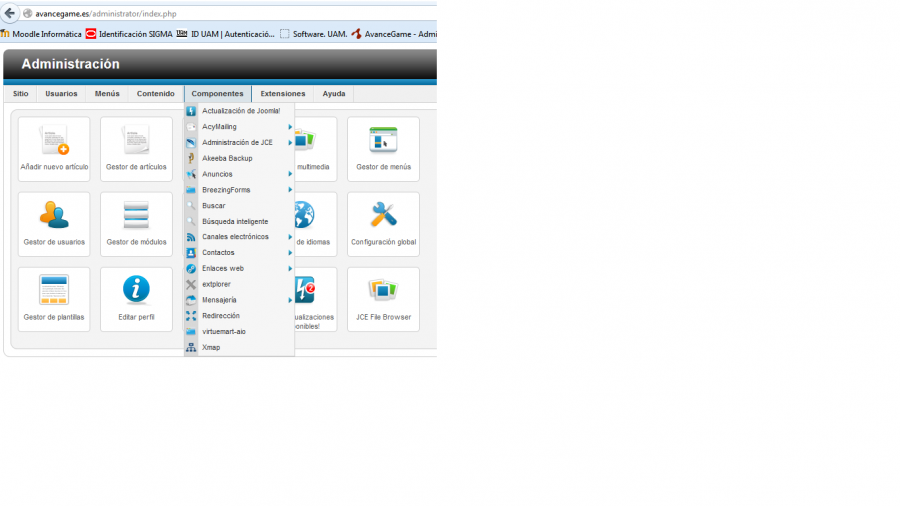Image resolution: width=900 pixels, height=506 pixels.
Task: Expand Mensajería submenu arrow
Action: click(290, 300)
